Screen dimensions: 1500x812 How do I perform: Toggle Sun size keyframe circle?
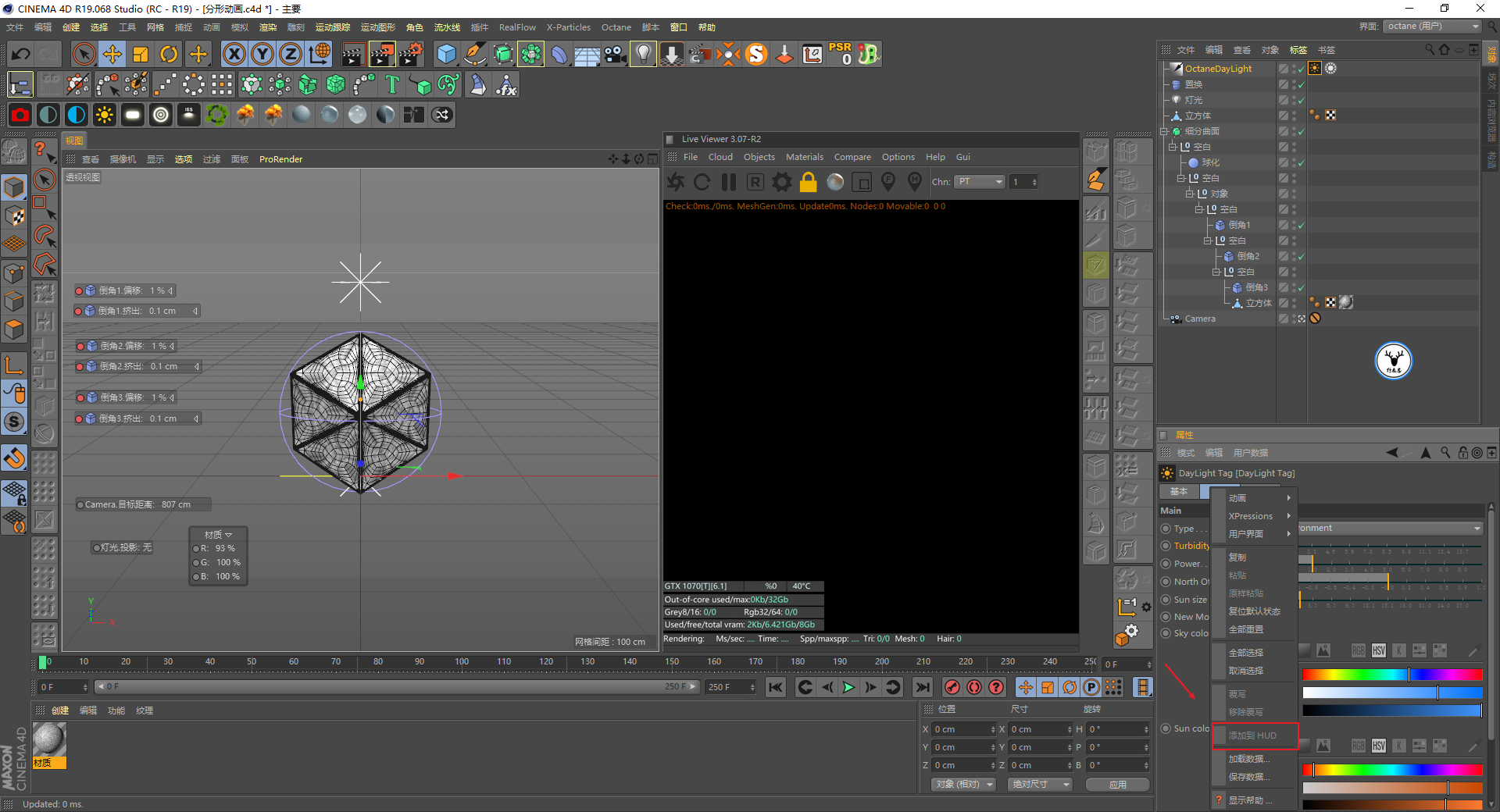click(1166, 600)
